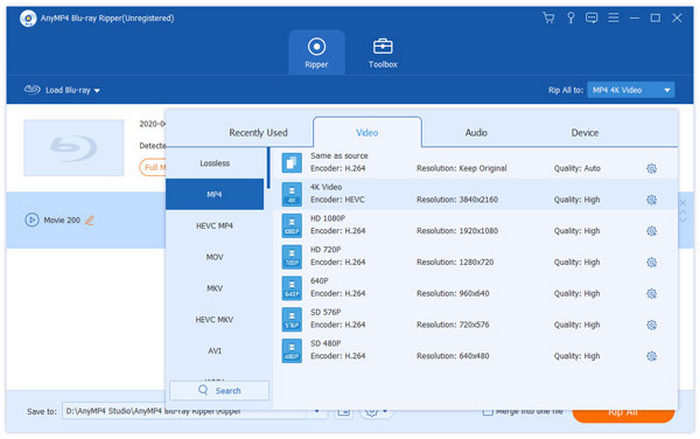This screenshot has height=439, width=700.
Task: Play Movie 200 preview
Action: pos(31,220)
